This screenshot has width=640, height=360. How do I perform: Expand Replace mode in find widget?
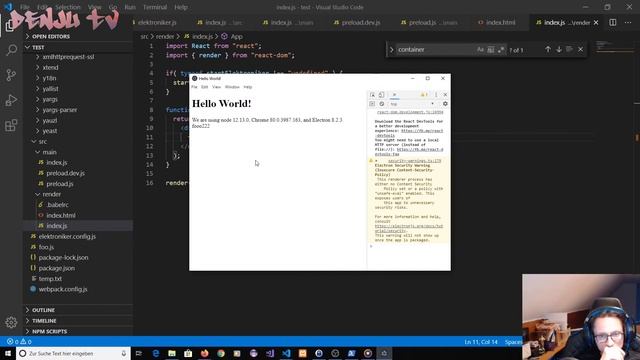391,50
